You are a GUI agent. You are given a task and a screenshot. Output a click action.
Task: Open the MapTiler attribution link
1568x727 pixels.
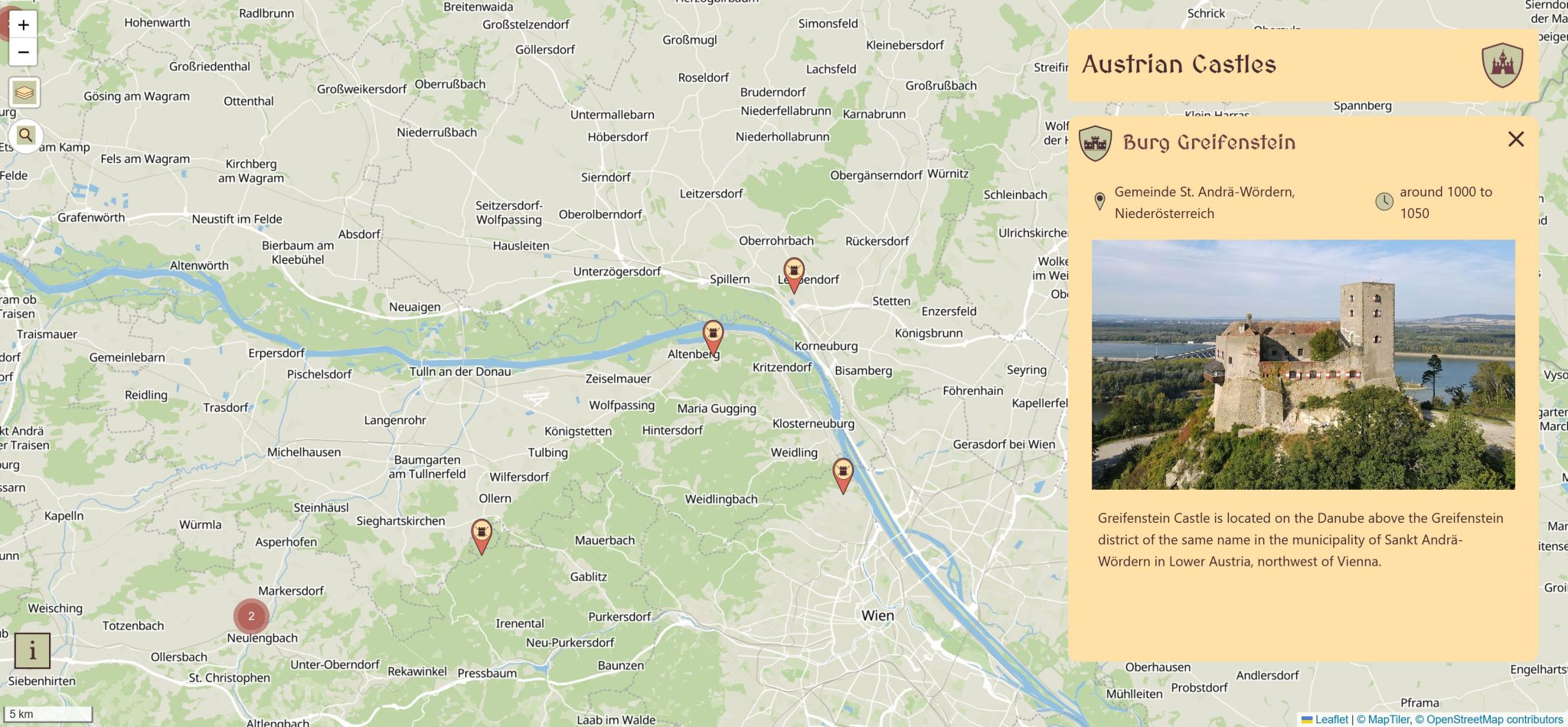coord(1387,719)
